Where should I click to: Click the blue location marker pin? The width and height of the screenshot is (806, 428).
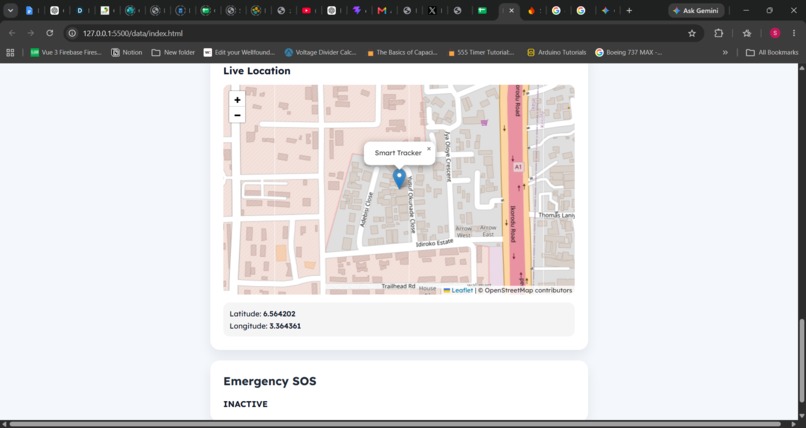(x=399, y=178)
